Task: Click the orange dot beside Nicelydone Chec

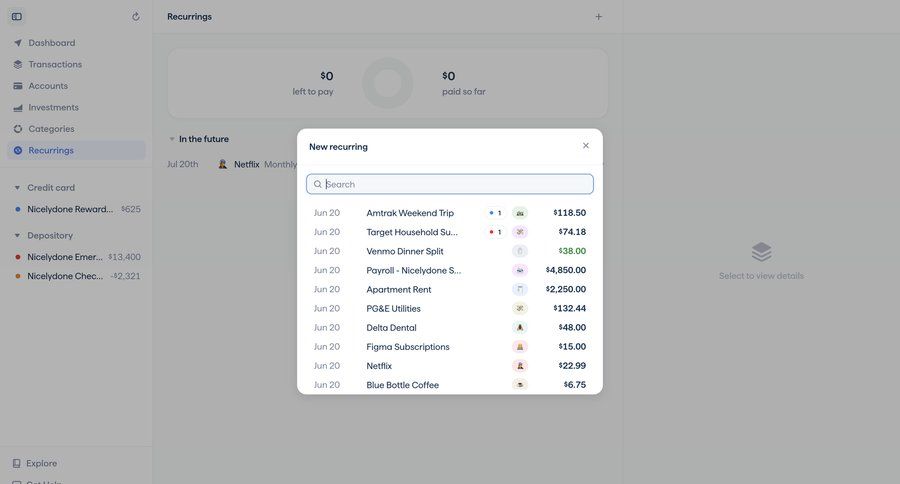Action: [18, 276]
